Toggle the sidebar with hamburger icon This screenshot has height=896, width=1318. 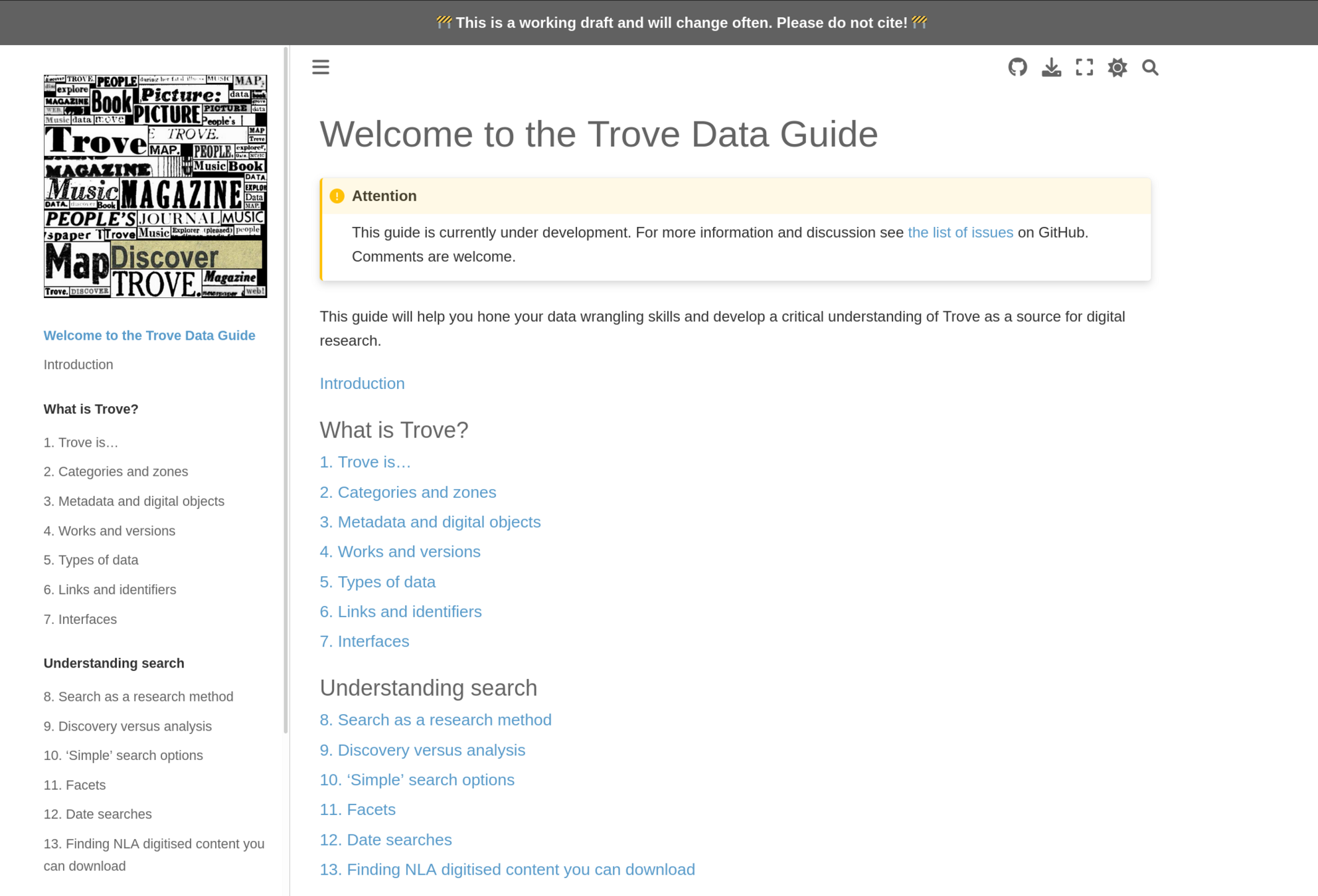pyautogui.click(x=321, y=67)
